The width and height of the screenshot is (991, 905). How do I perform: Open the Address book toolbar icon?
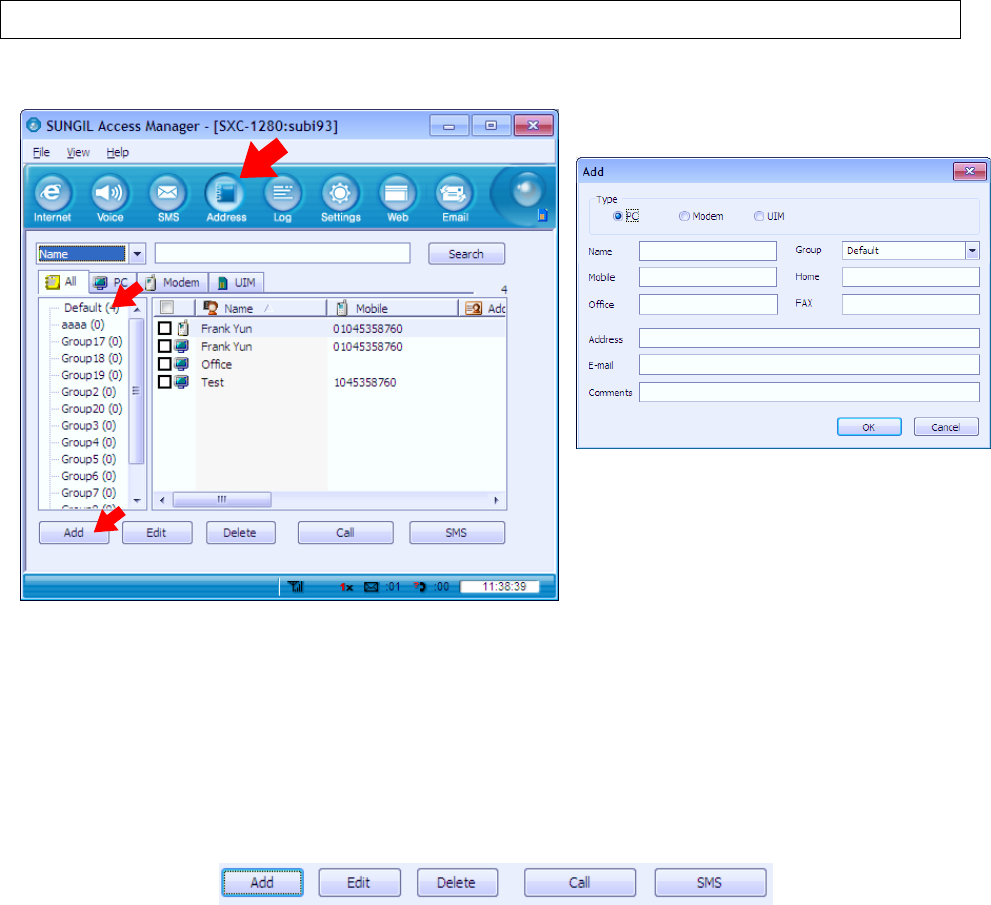226,198
